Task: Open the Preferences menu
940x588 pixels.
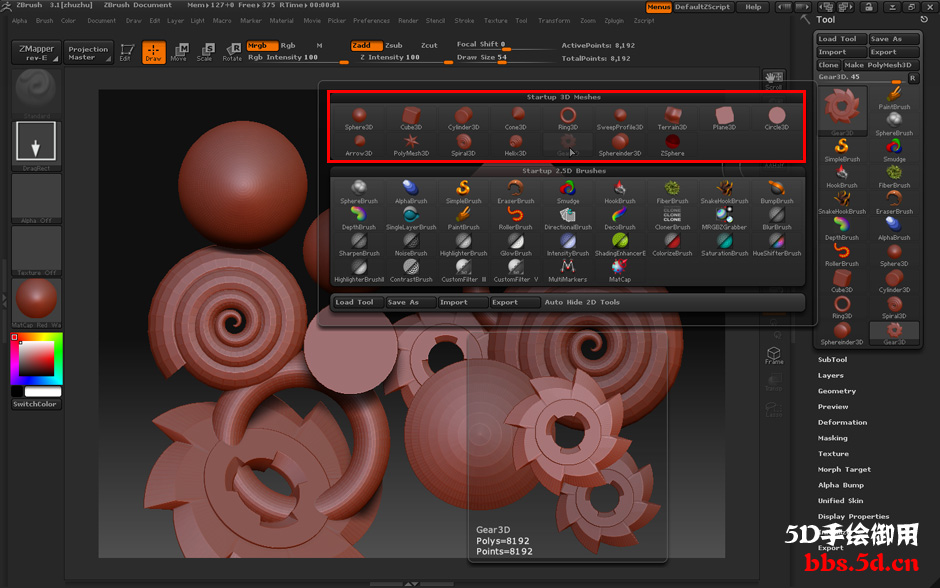Action: 371,20
